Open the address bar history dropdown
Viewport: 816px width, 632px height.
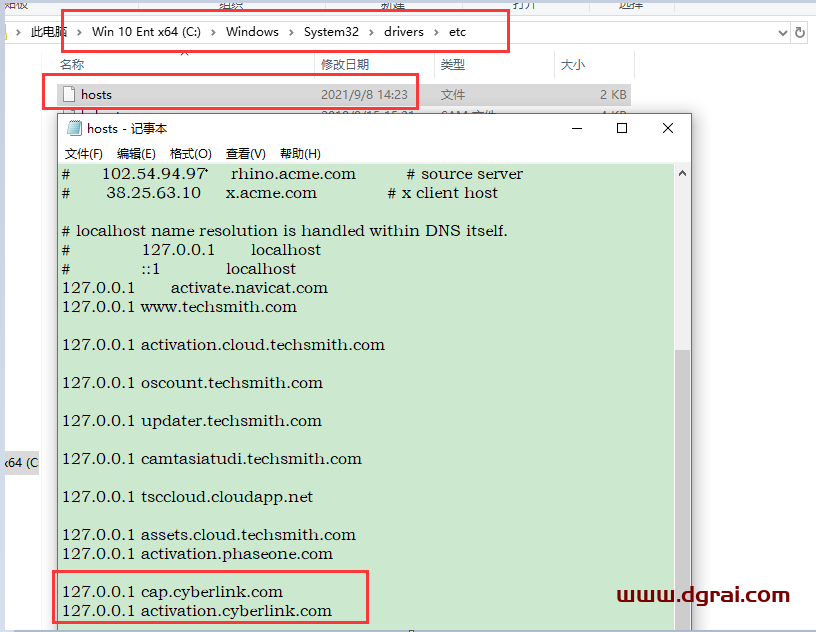point(782,33)
